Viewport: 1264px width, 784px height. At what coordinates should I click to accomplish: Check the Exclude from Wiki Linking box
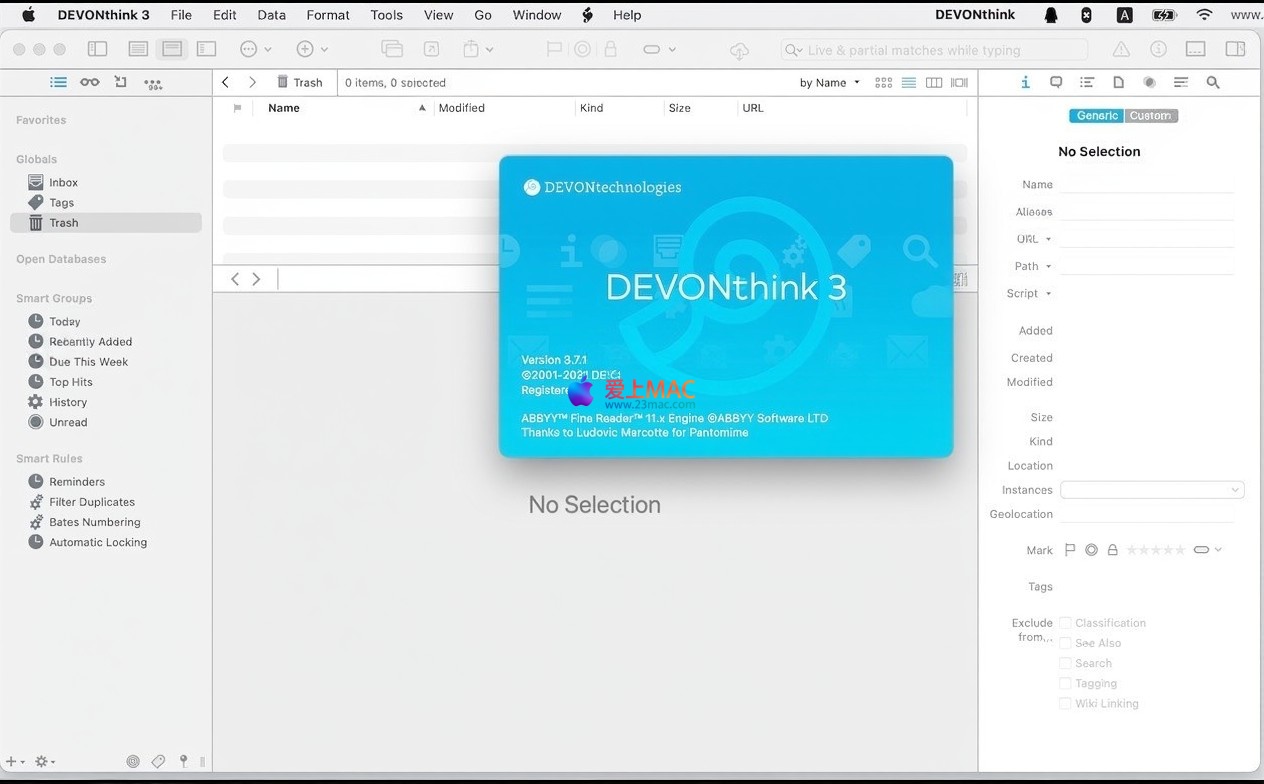1066,704
